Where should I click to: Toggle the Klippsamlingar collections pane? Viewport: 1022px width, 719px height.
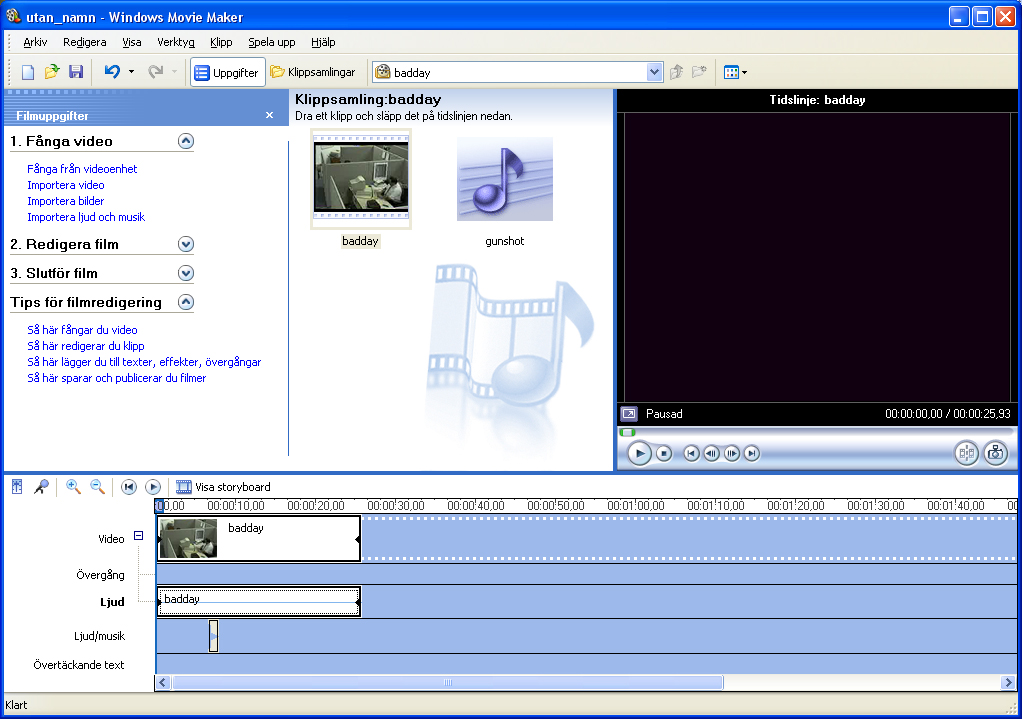point(313,72)
